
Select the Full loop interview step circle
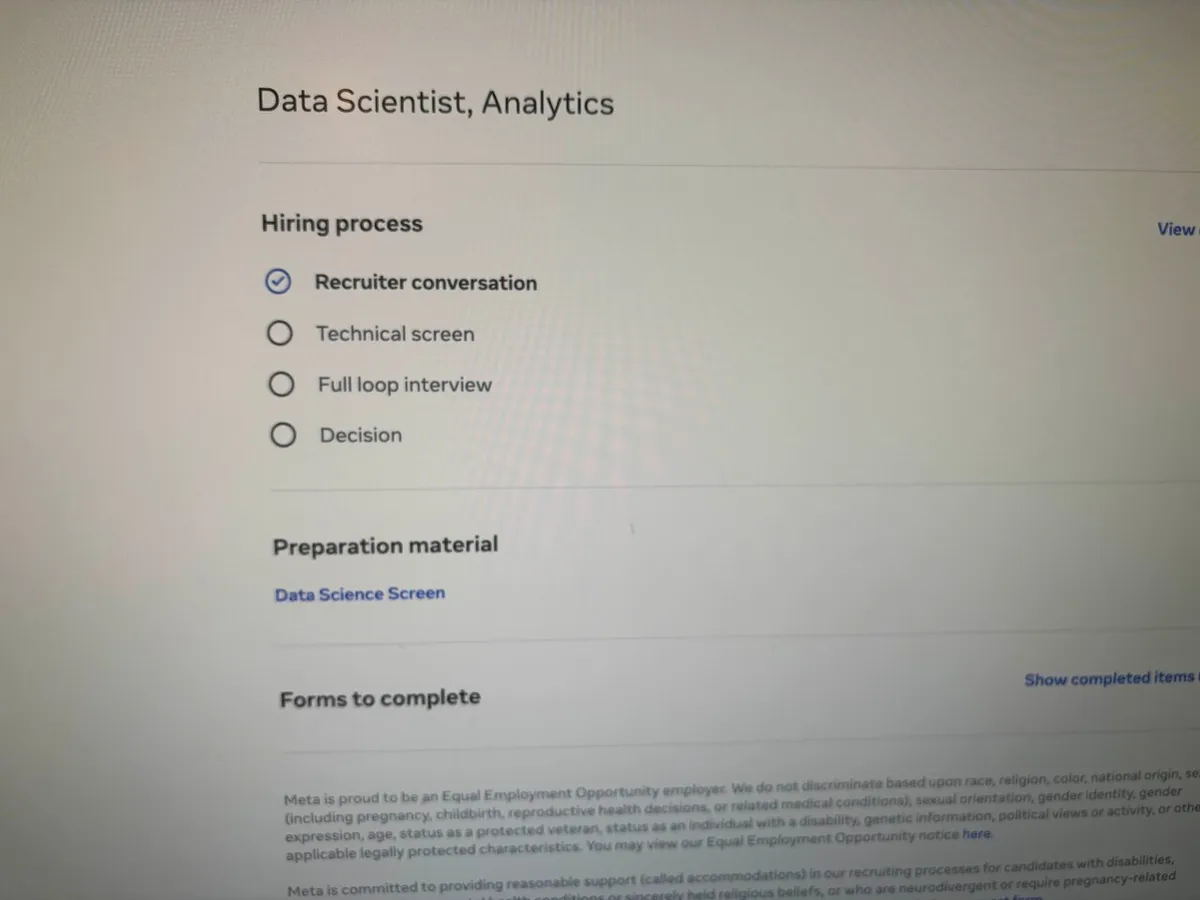click(282, 385)
